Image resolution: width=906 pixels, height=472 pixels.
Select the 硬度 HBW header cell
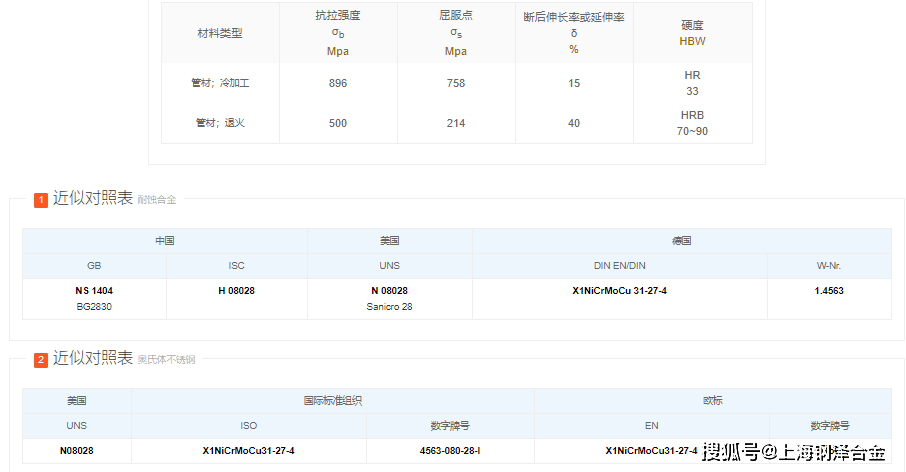tap(692, 33)
